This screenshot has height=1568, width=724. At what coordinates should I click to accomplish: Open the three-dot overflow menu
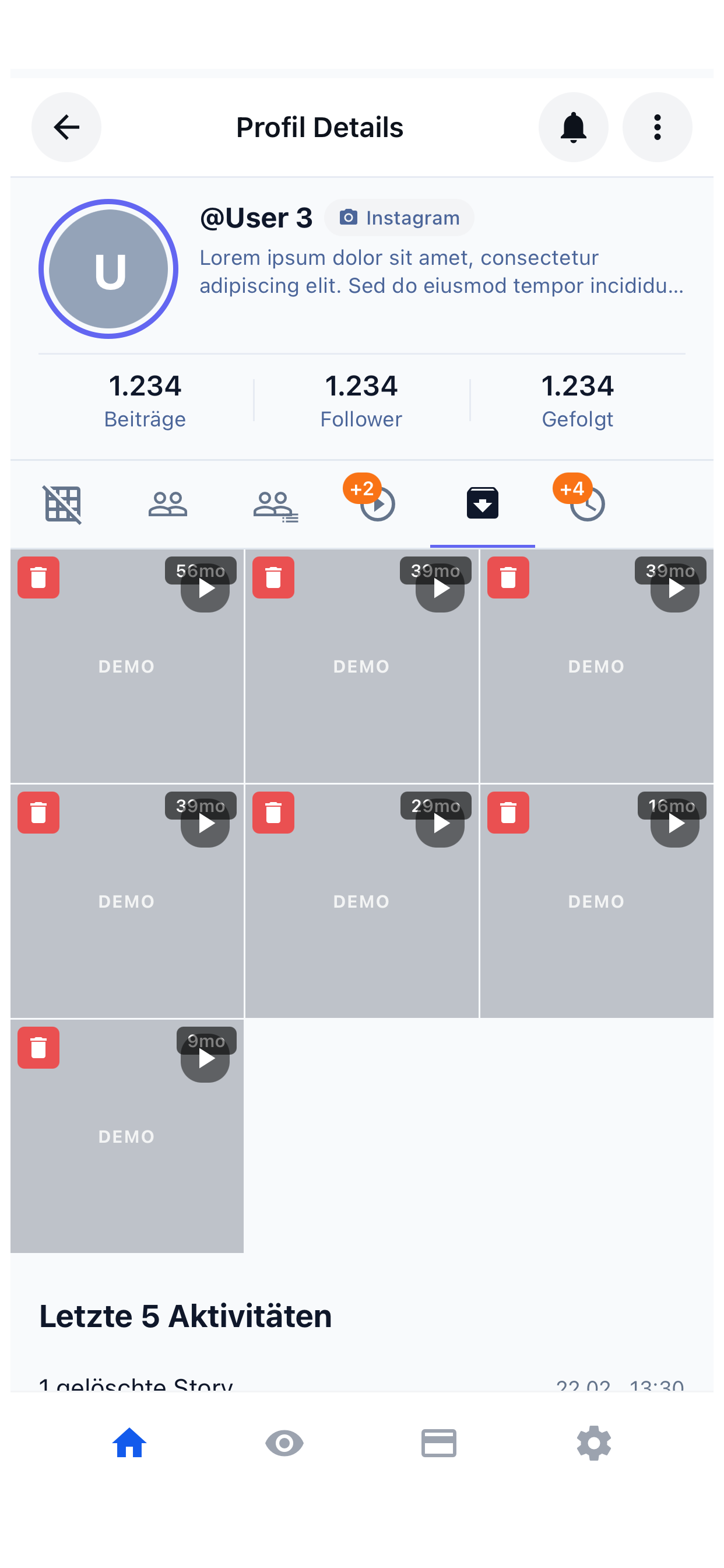pyautogui.click(x=657, y=127)
